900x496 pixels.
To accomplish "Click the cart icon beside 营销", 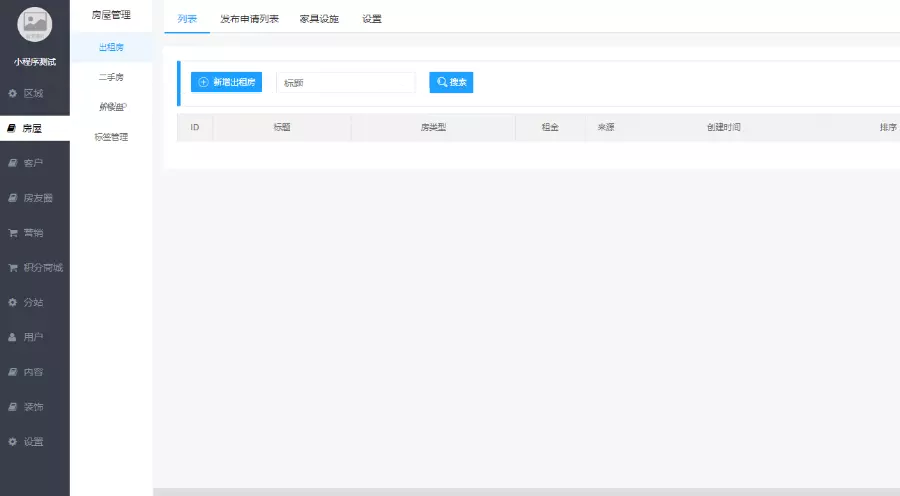I will coord(12,233).
